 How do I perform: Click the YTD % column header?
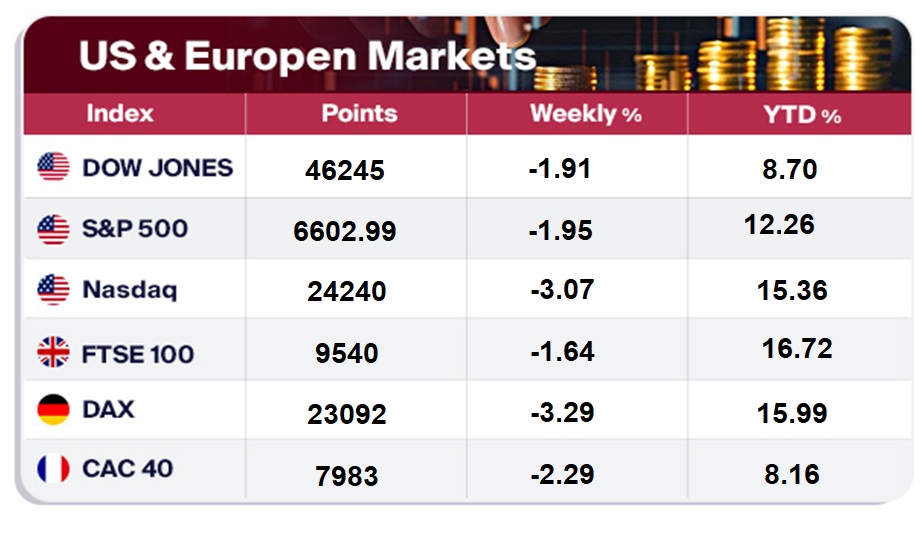(802, 114)
